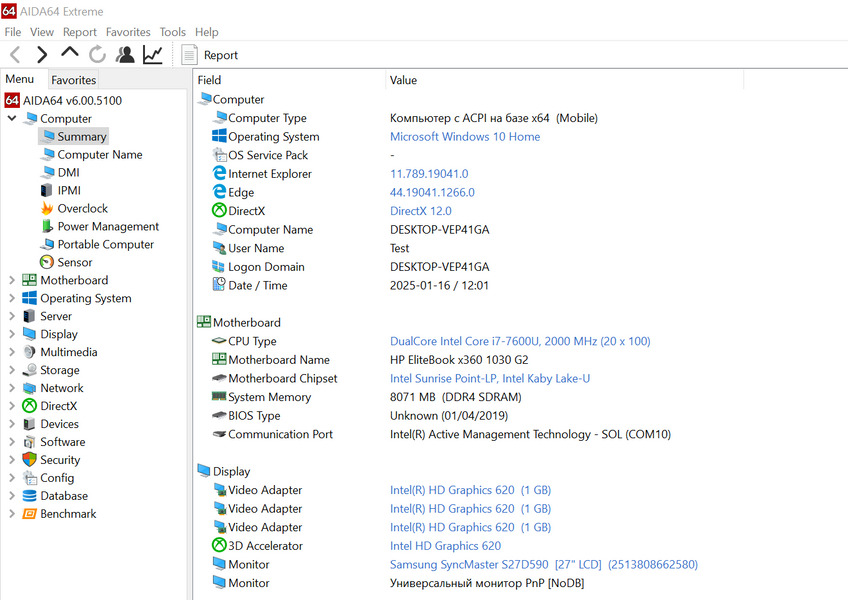Select the AIDA64 v6.00.5100 root item
This screenshot has width=848, height=600.
pos(63,100)
